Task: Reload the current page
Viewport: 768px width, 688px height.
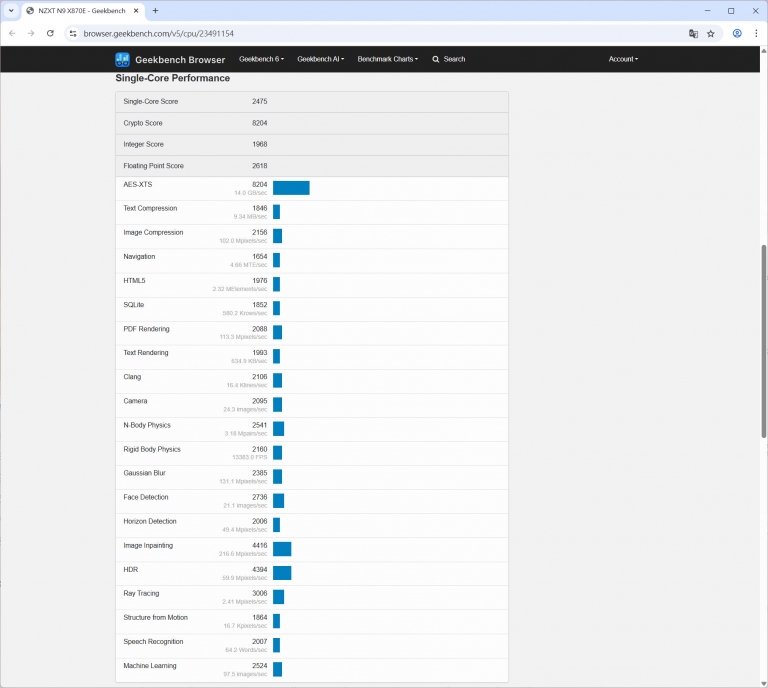Action: tap(50, 33)
